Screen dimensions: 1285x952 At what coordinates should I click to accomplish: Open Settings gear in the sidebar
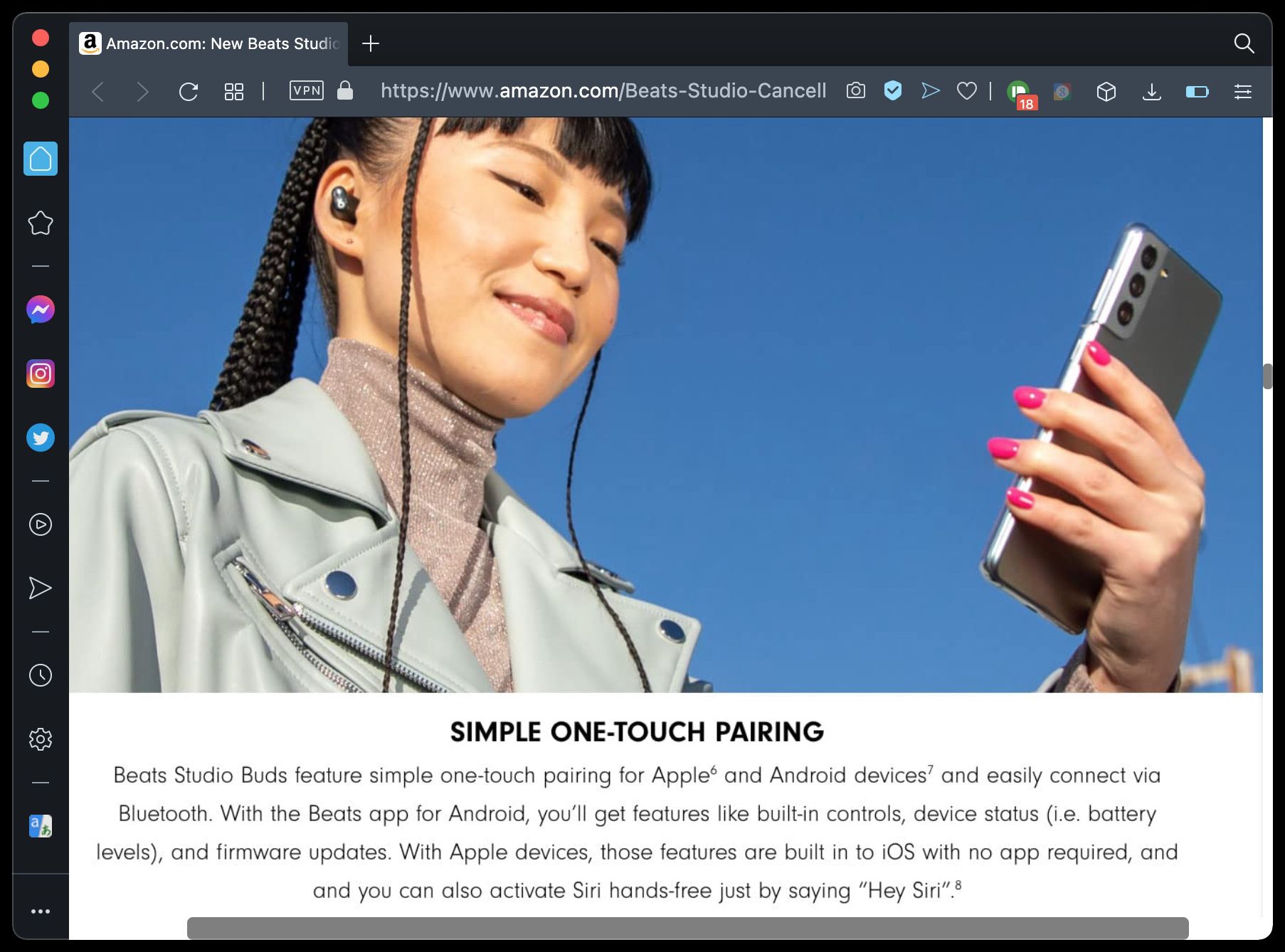click(x=41, y=739)
